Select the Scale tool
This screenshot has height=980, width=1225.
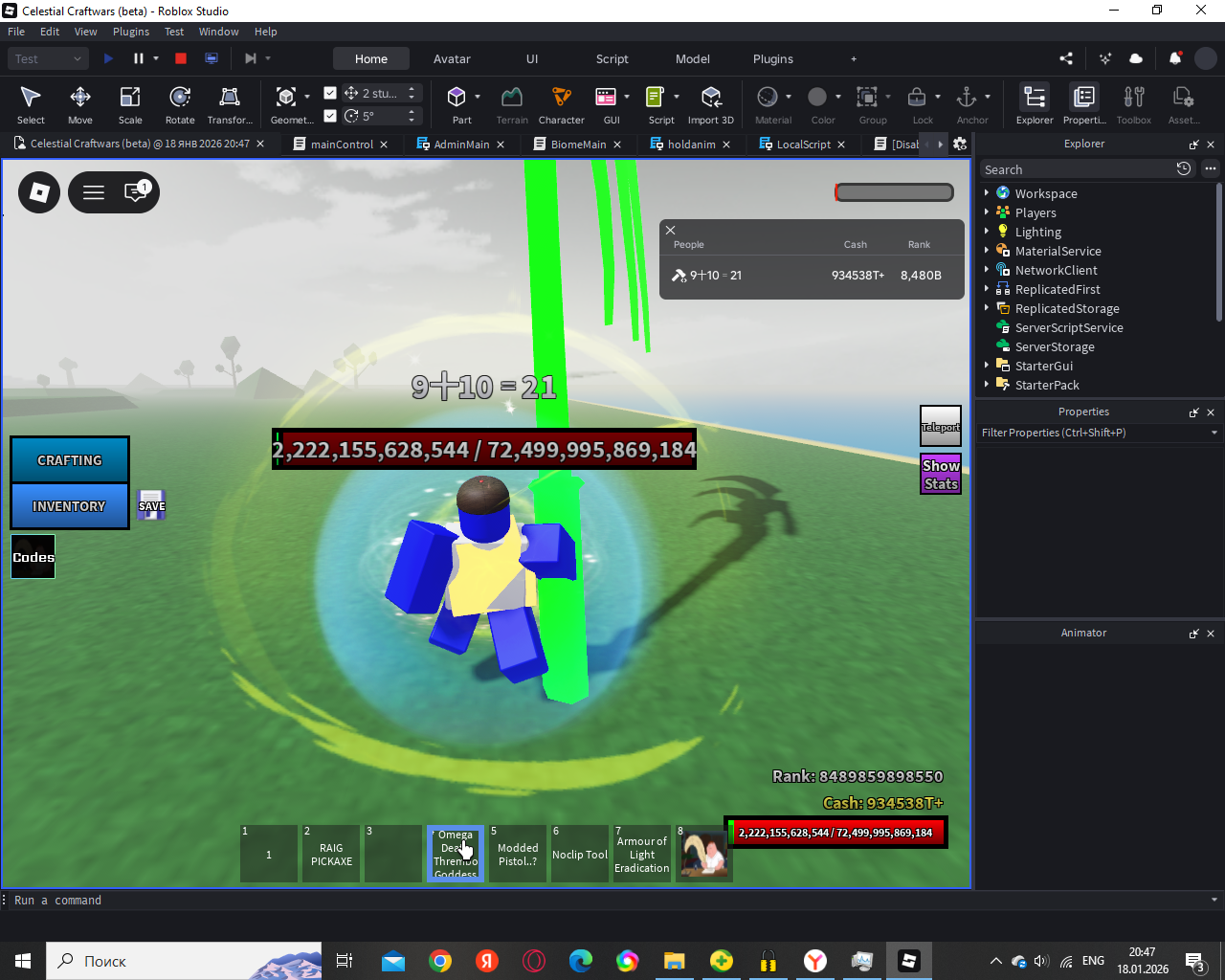coord(130,104)
